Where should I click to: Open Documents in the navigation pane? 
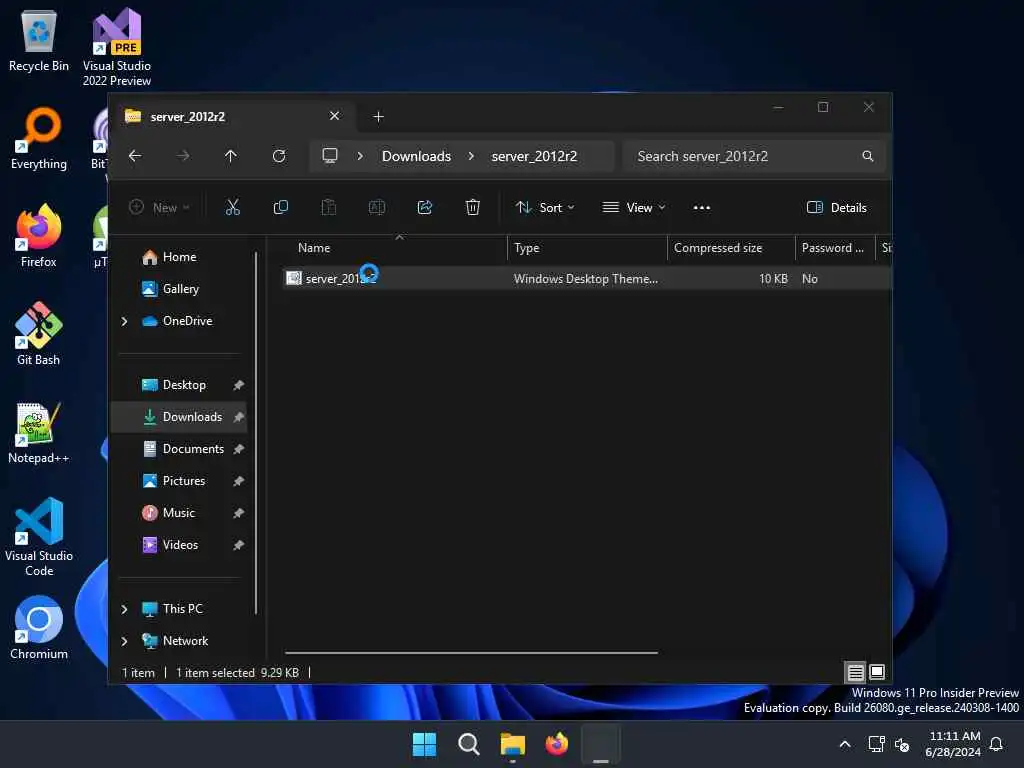(179, 449)
